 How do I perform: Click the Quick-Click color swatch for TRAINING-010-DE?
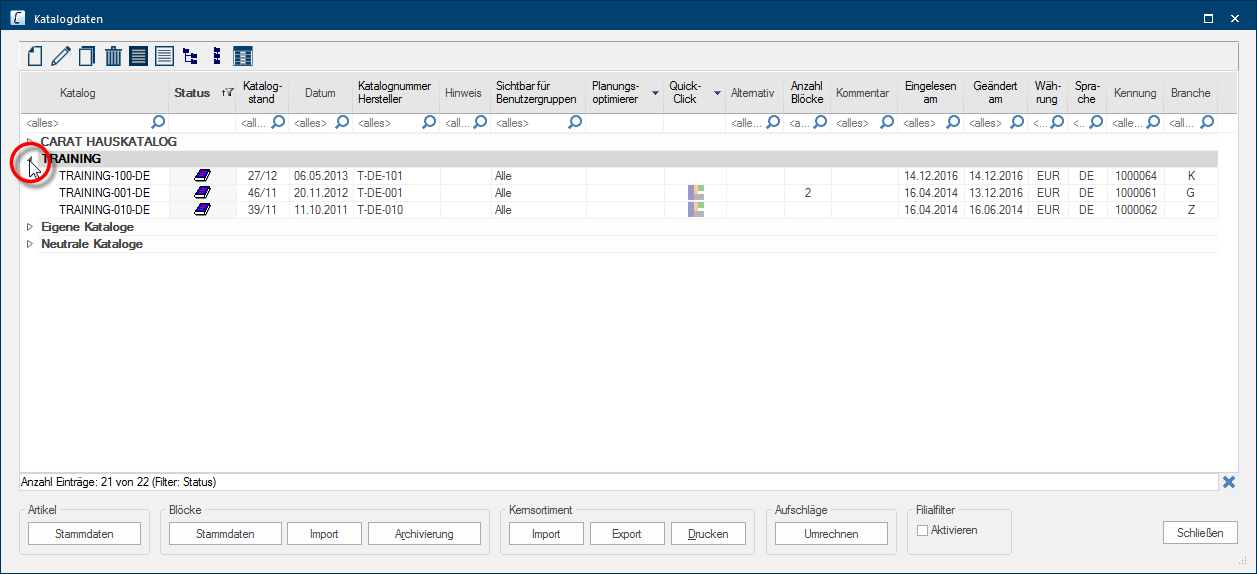tap(695, 210)
